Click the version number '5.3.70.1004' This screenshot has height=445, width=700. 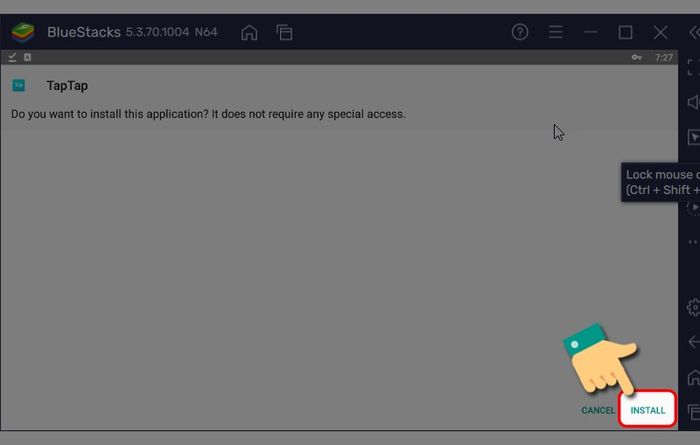click(157, 32)
